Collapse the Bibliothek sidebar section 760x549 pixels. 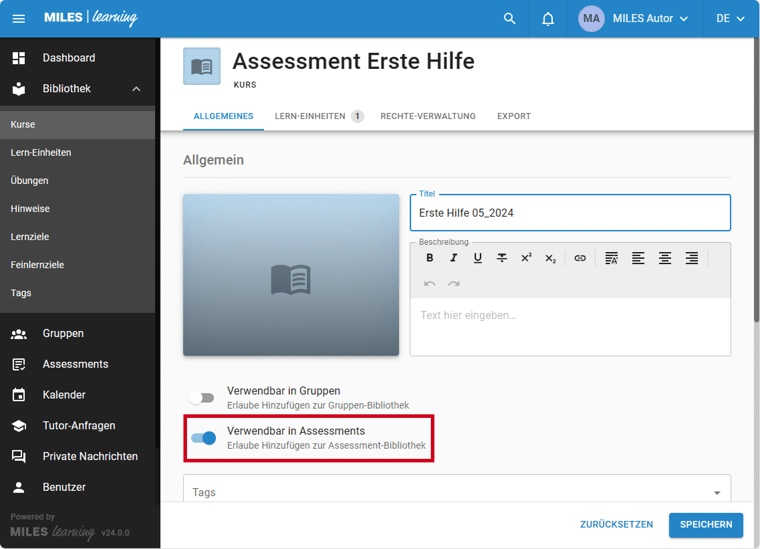pyautogui.click(x=136, y=89)
